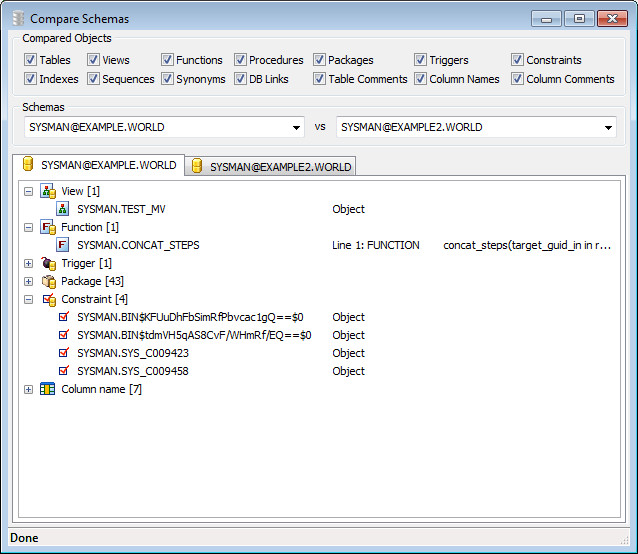Click the SYSMAN.BIN$KFUuDhFbSimRfPbvcac1gQ==$0 constraint icon
Image resolution: width=638 pixels, height=554 pixels.
(x=63, y=316)
